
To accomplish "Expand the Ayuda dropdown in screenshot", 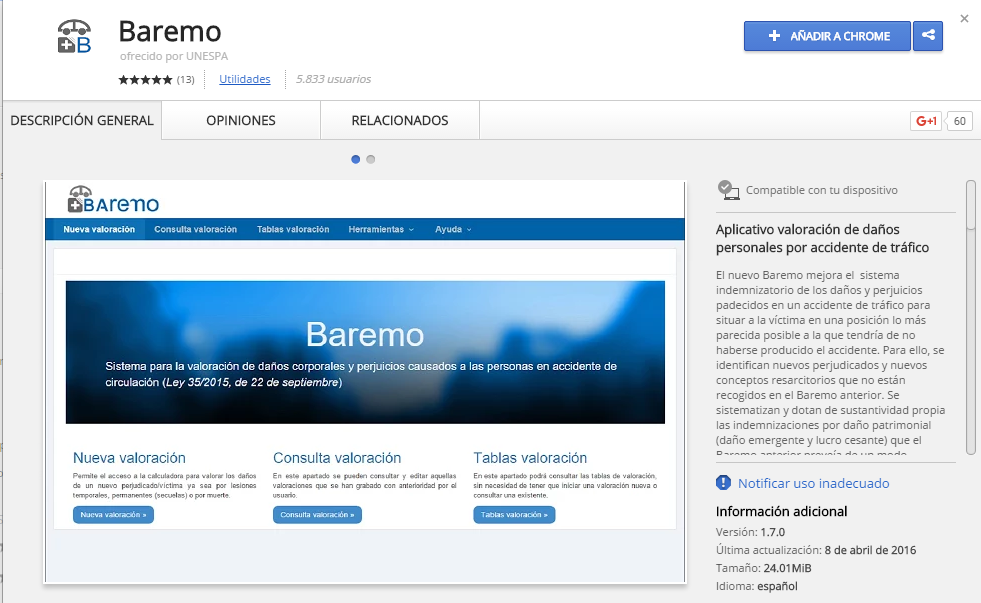I will pos(453,229).
